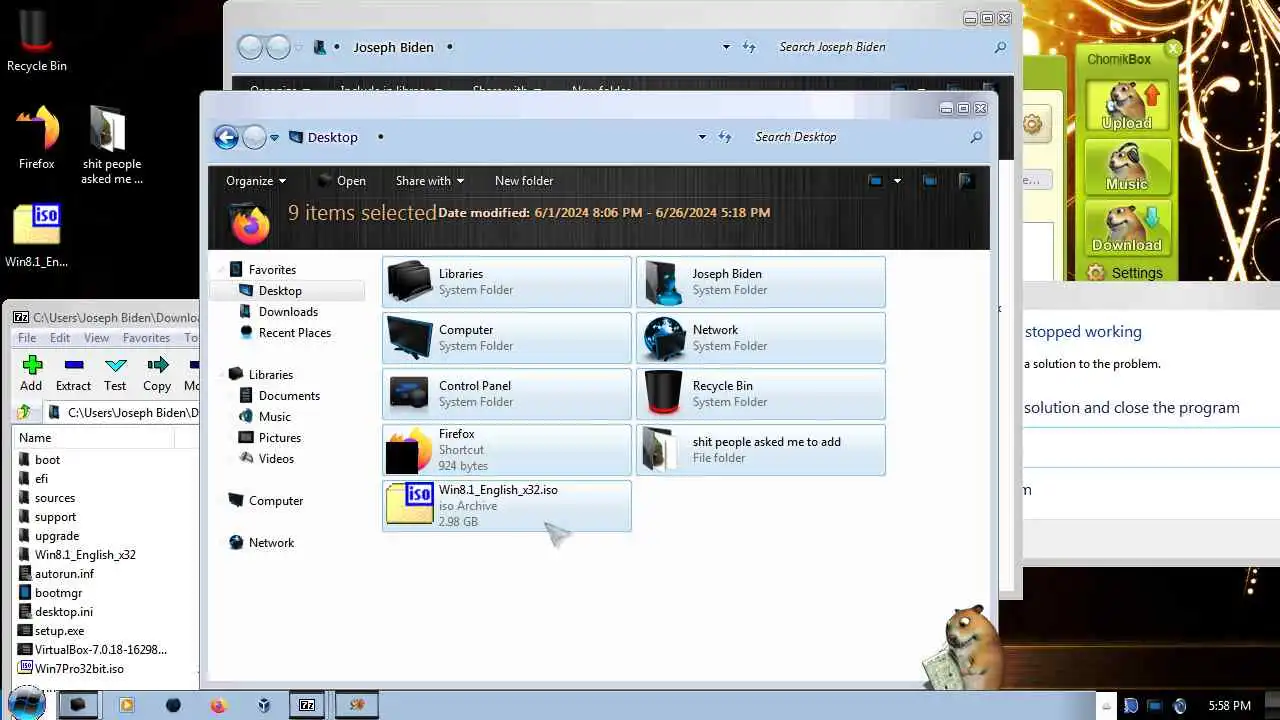
Task: Click the Start orb on the taskbar
Action: click(26, 704)
